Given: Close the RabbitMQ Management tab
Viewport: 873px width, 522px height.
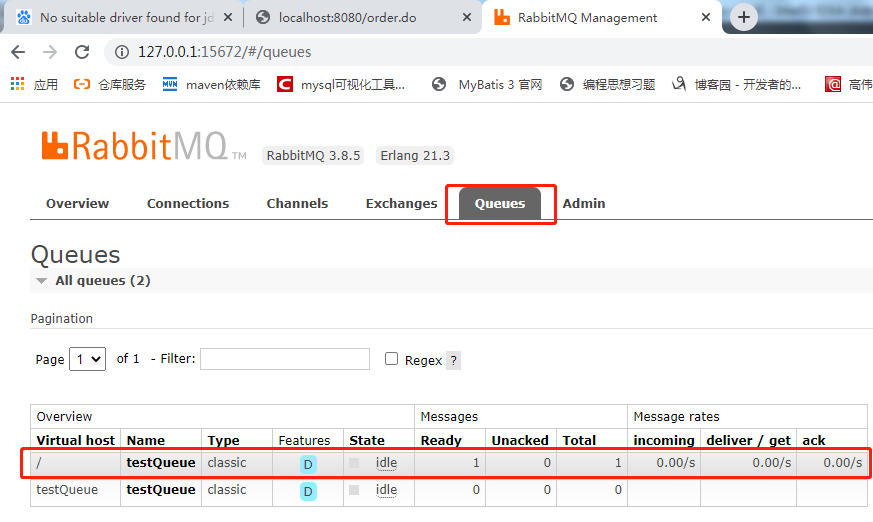Looking at the screenshot, I should tap(705, 17).
